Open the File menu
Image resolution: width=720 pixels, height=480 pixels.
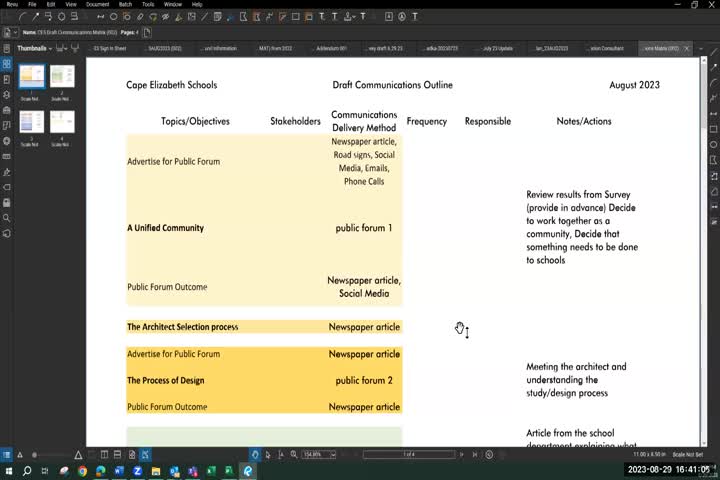(32, 4)
